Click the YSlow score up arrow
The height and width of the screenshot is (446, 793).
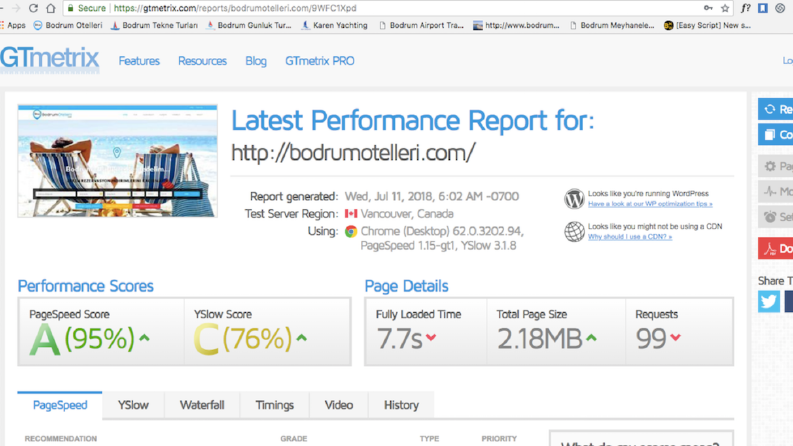click(x=302, y=338)
